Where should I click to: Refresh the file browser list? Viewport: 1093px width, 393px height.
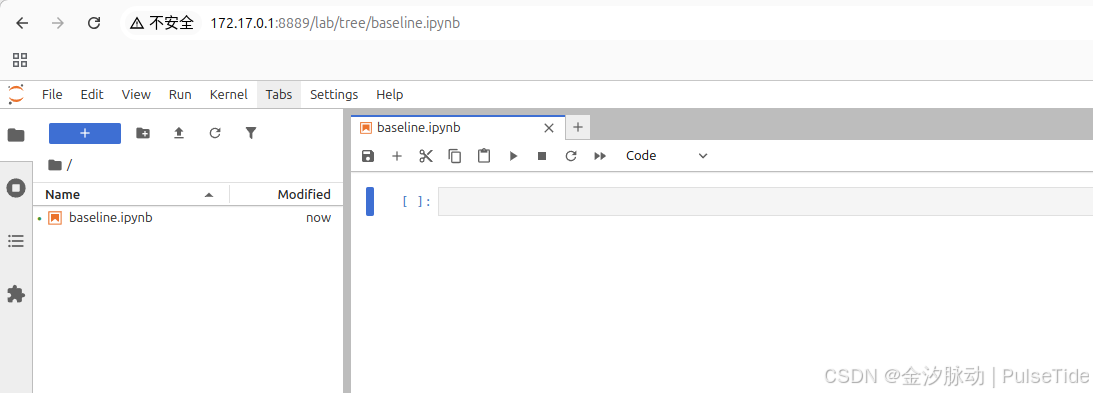pyautogui.click(x=215, y=133)
